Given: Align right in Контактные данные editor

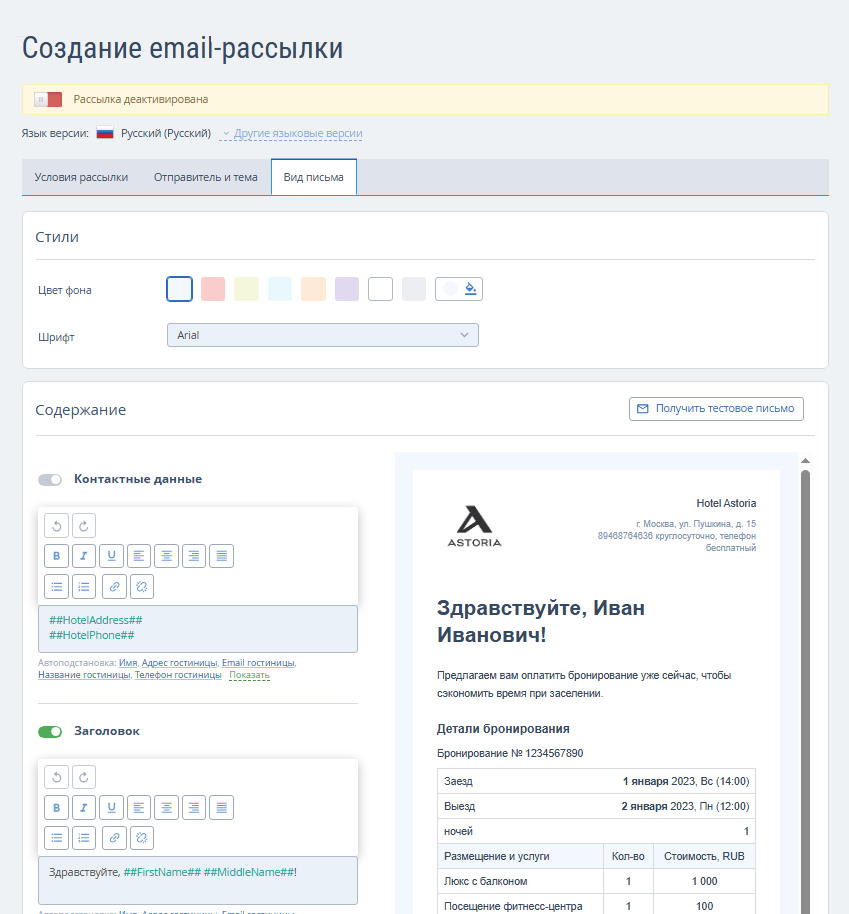Looking at the screenshot, I should (x=194, y=556).
